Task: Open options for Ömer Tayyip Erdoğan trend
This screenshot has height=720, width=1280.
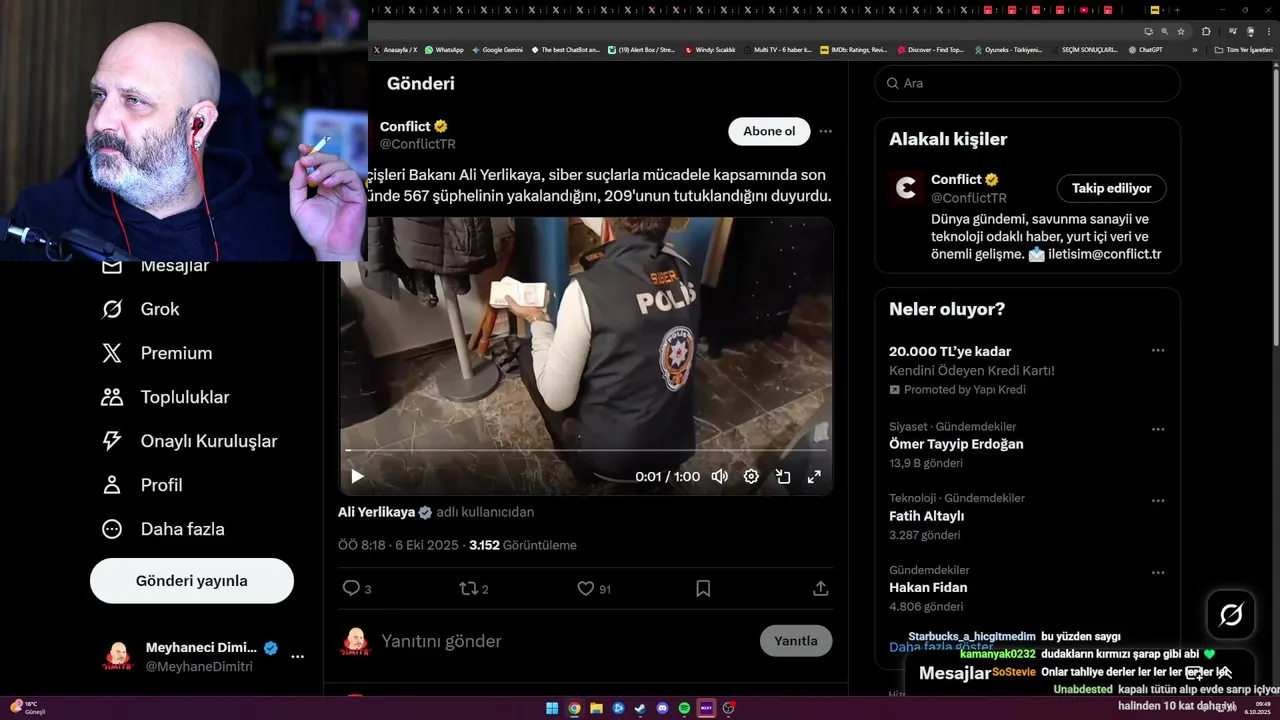Action: click(1158, 429)
